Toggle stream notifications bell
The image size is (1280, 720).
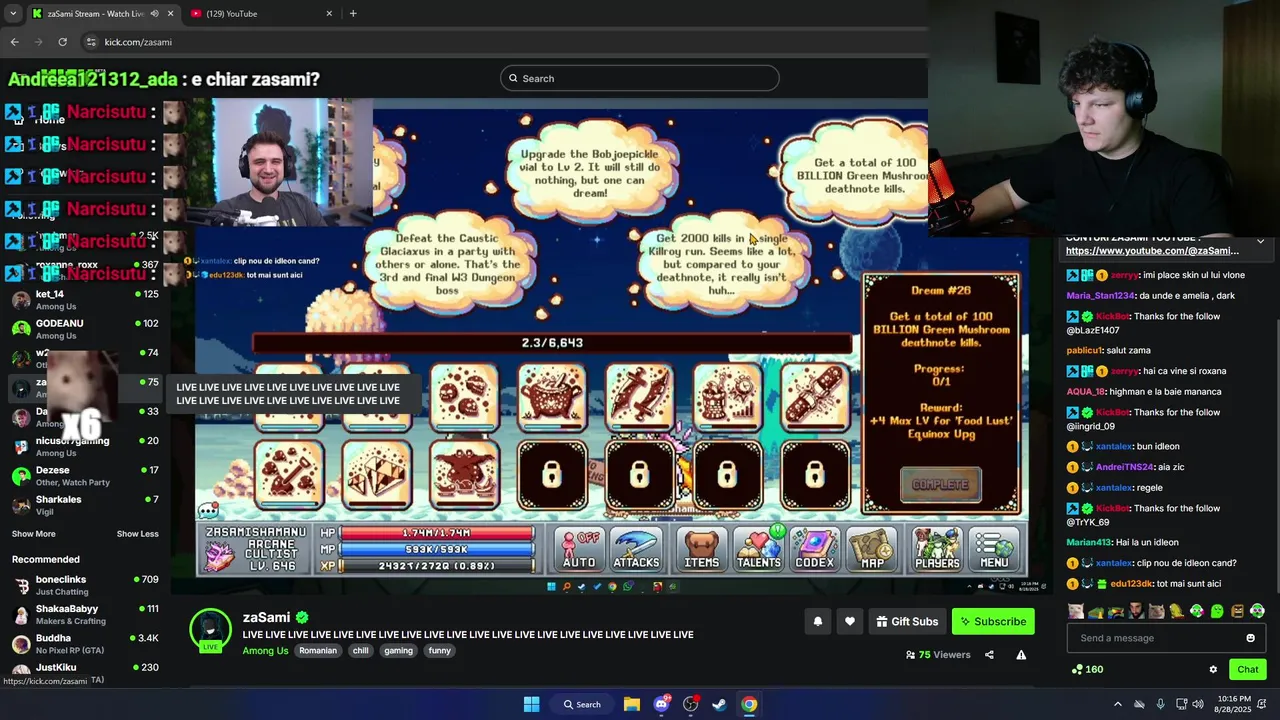817,621
